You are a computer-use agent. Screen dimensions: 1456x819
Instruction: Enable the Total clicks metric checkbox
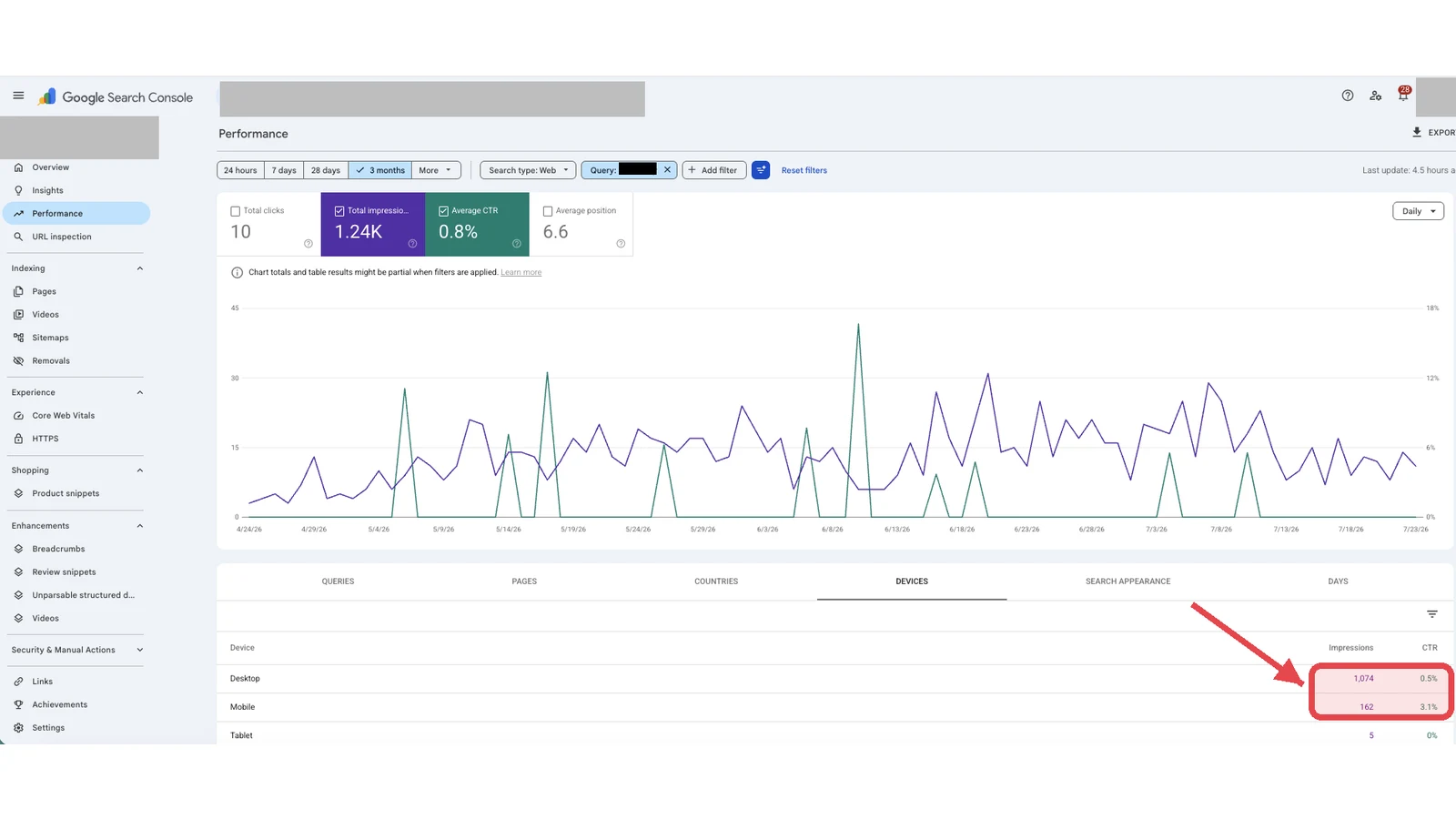pos(236,211)
